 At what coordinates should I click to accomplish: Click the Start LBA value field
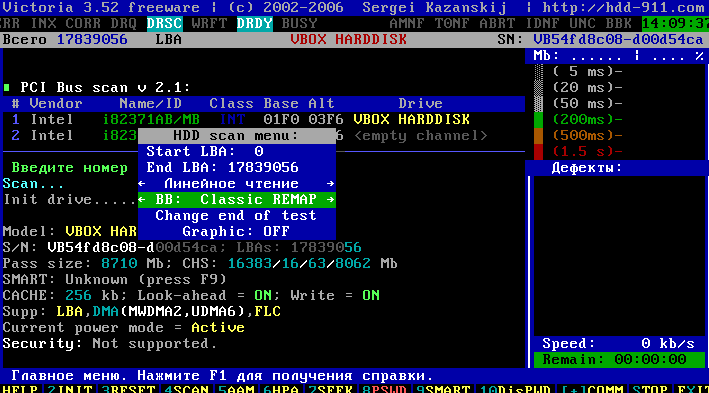[259, 152]
